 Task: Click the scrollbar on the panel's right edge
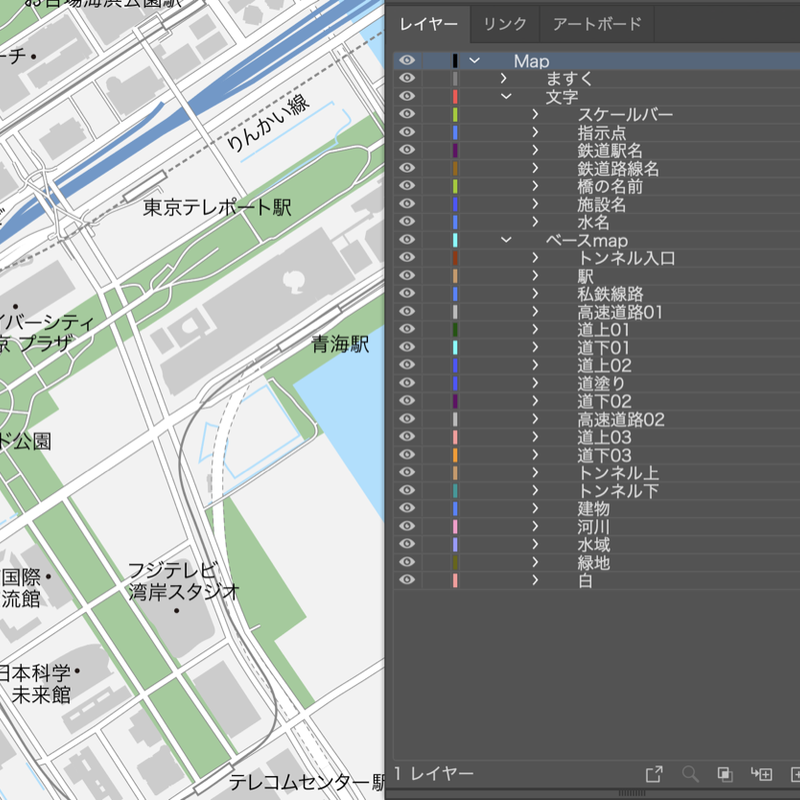point(796,400)
